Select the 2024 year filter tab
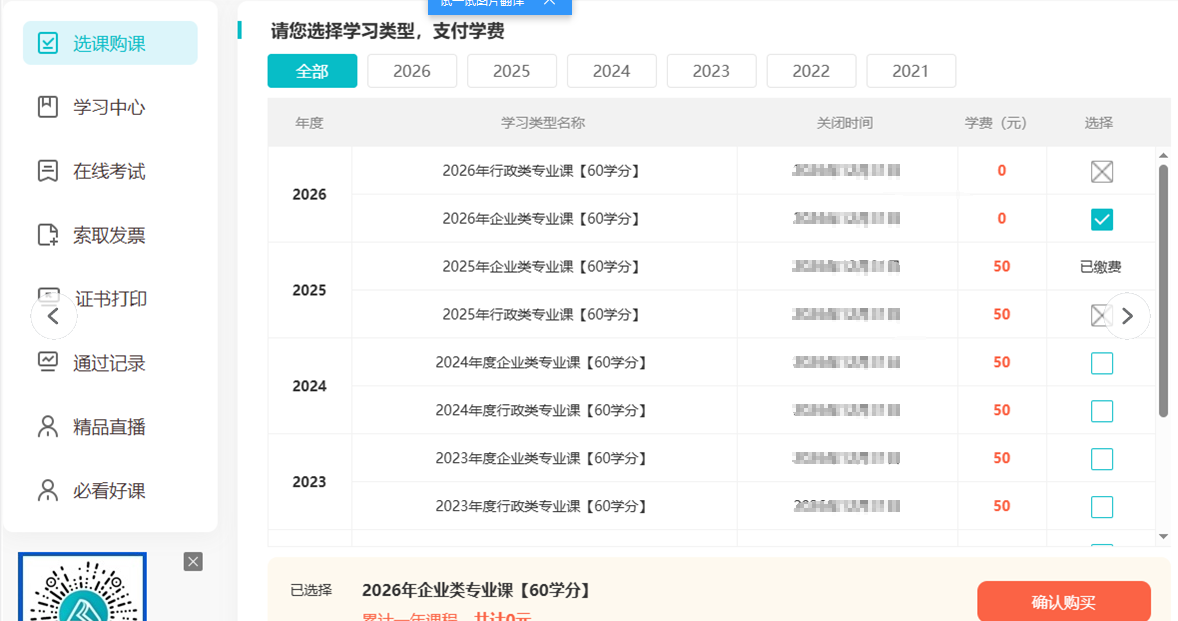 [x=612, y=71]
